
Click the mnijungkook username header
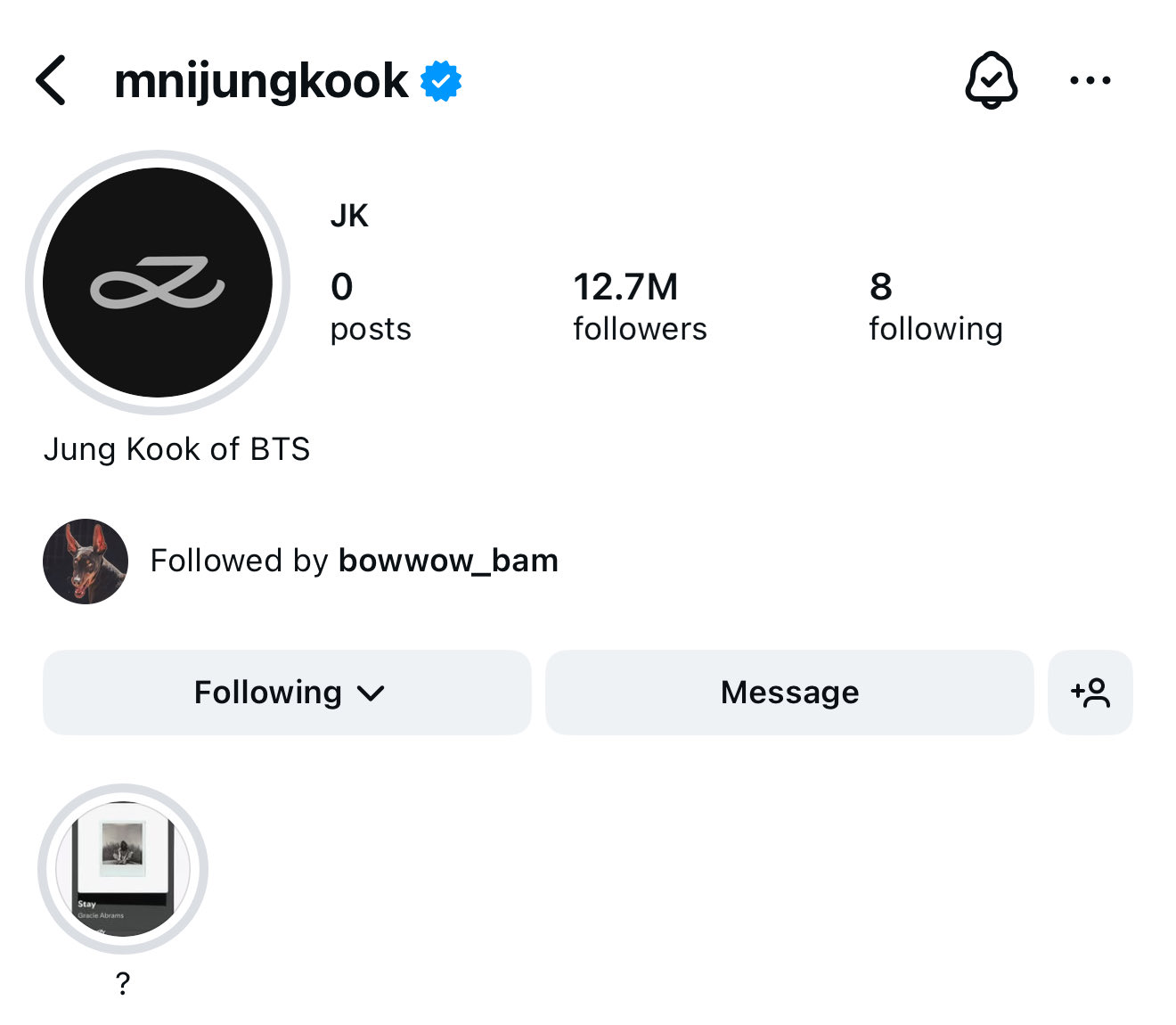[x=261, y=81]
